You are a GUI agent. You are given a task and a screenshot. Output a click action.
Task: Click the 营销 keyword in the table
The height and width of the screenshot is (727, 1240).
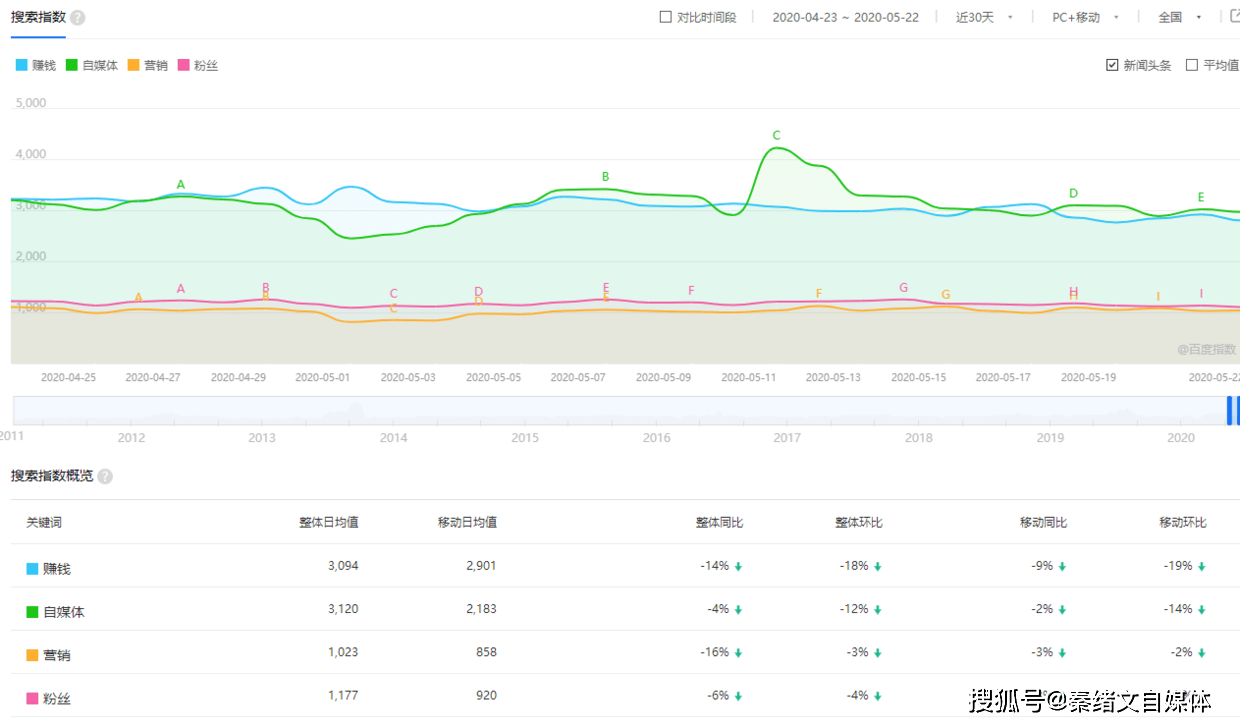click(57, 655)
